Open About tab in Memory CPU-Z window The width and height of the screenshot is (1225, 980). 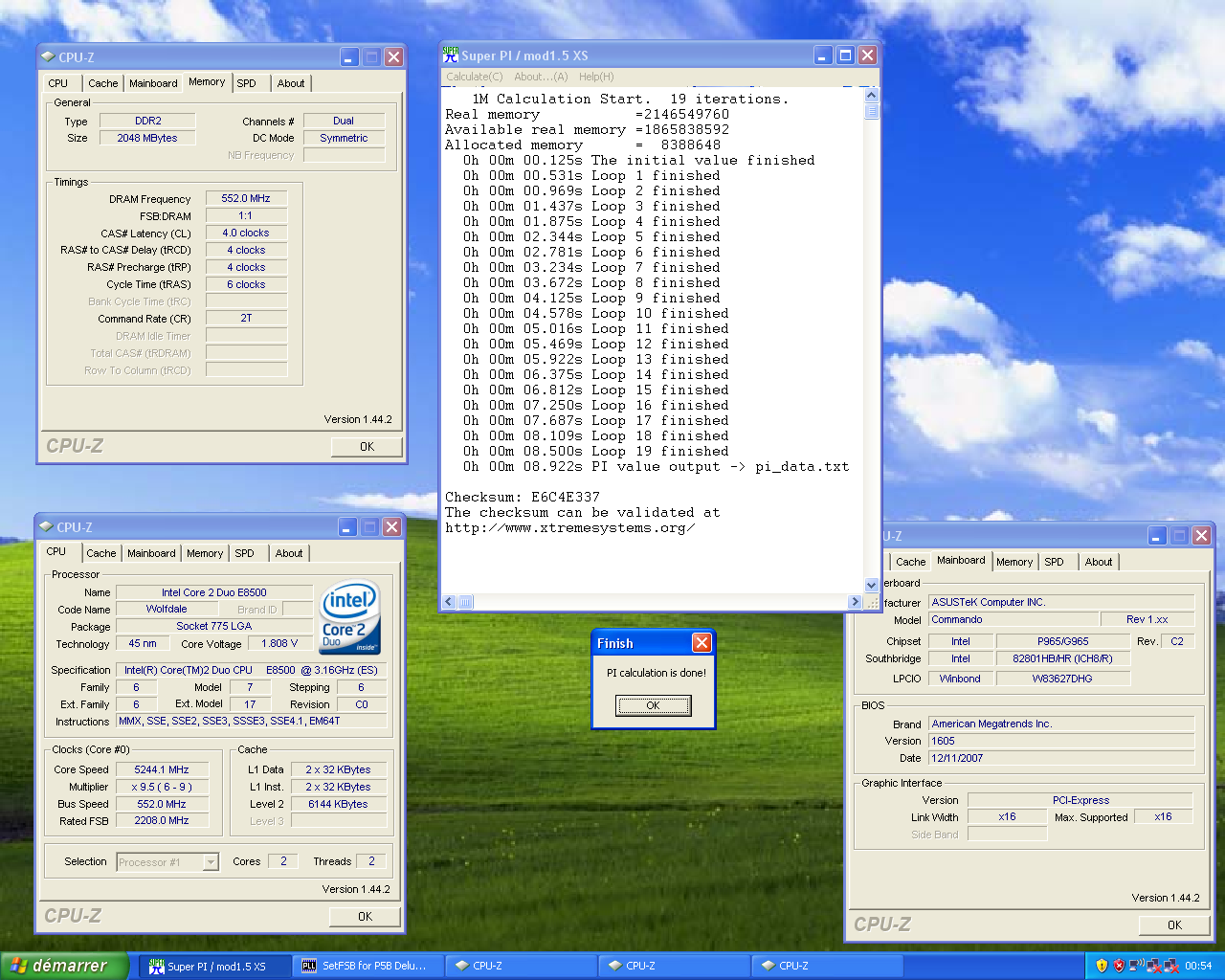click(x=291, y=83)
